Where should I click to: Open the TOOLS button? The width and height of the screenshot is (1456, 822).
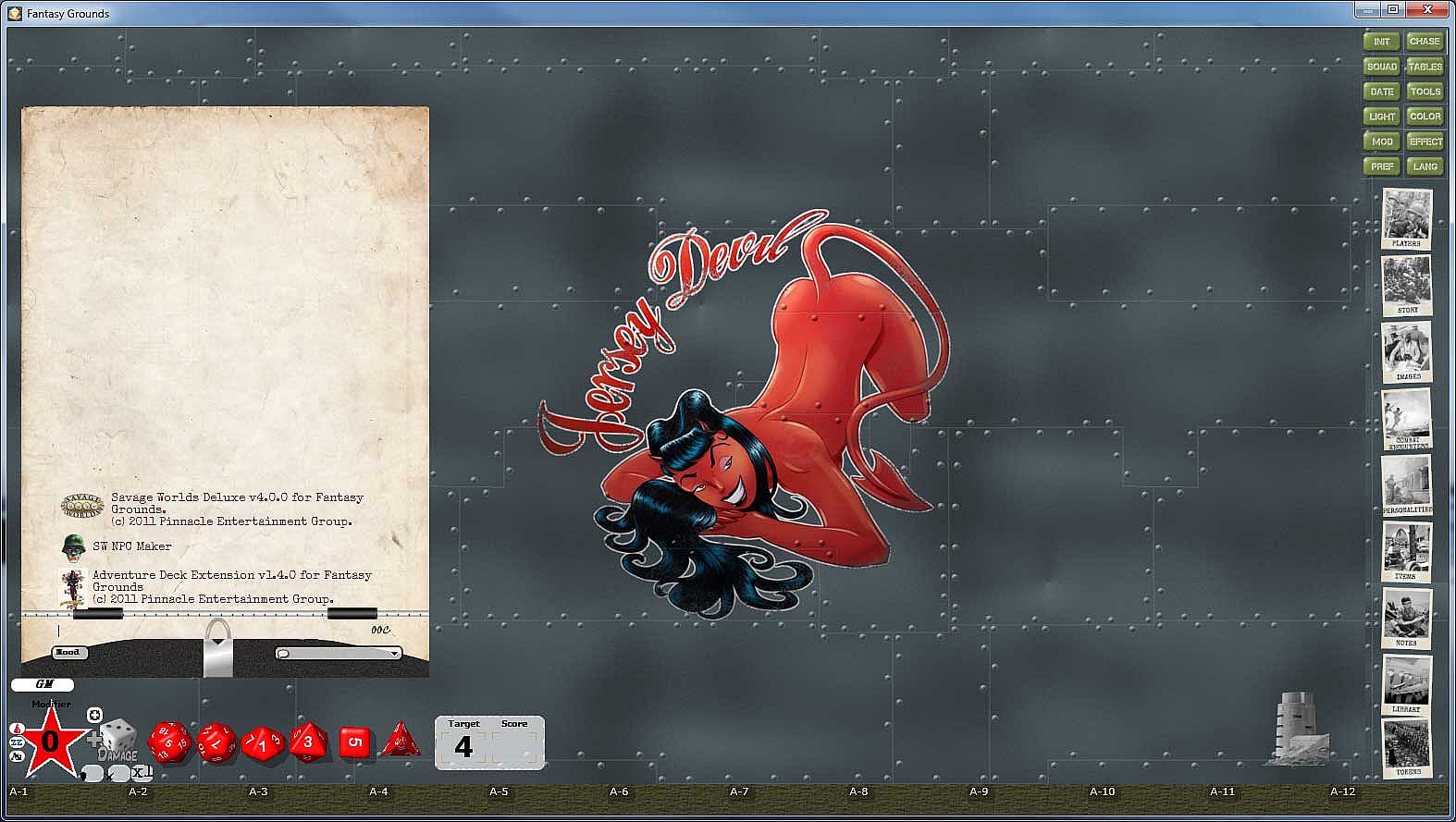click(x=1425, y=92)
